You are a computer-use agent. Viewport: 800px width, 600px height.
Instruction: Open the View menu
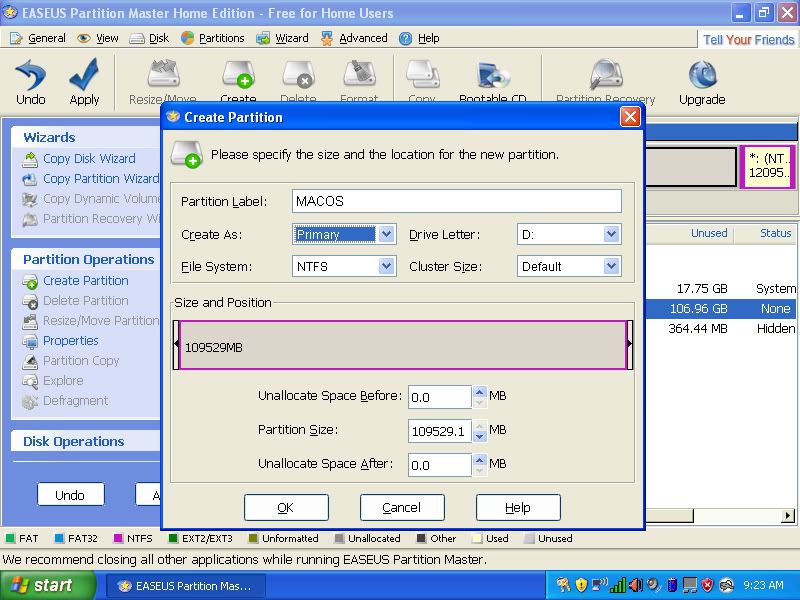pos(98,38)
